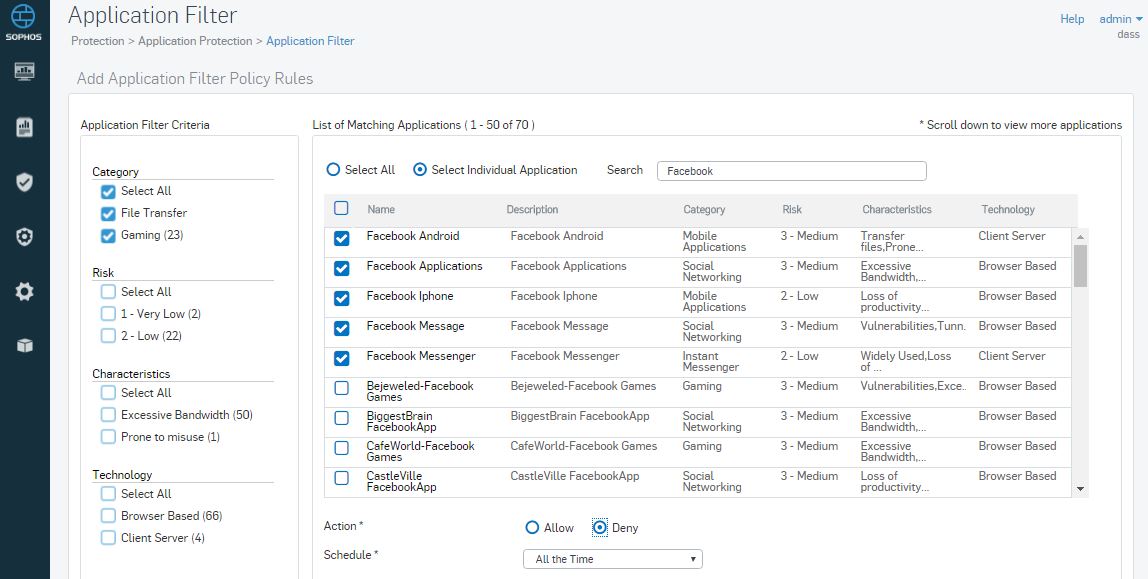Check Prone to misuse (1) filter
This screenshot has height=579, width=1148.
[108, 437]
